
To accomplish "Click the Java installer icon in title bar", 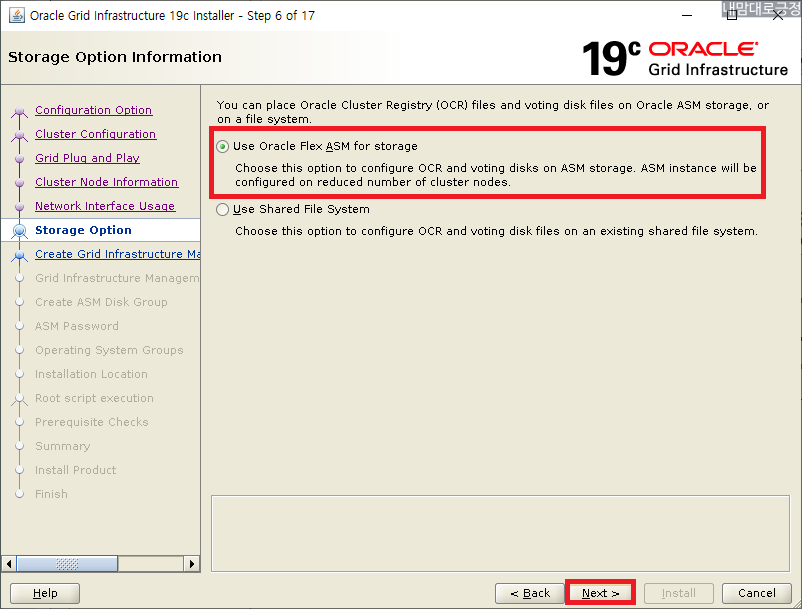I will (x=17, y=15).
